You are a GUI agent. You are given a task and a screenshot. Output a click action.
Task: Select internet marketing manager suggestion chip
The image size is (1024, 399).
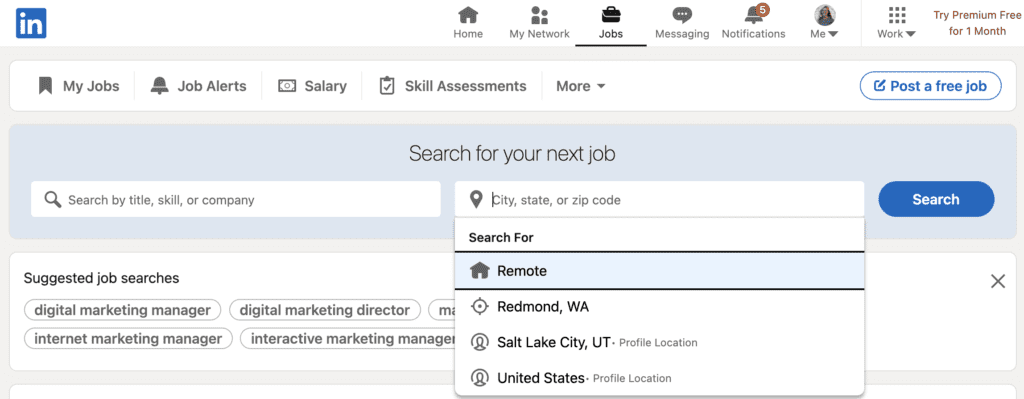point(128,338)
